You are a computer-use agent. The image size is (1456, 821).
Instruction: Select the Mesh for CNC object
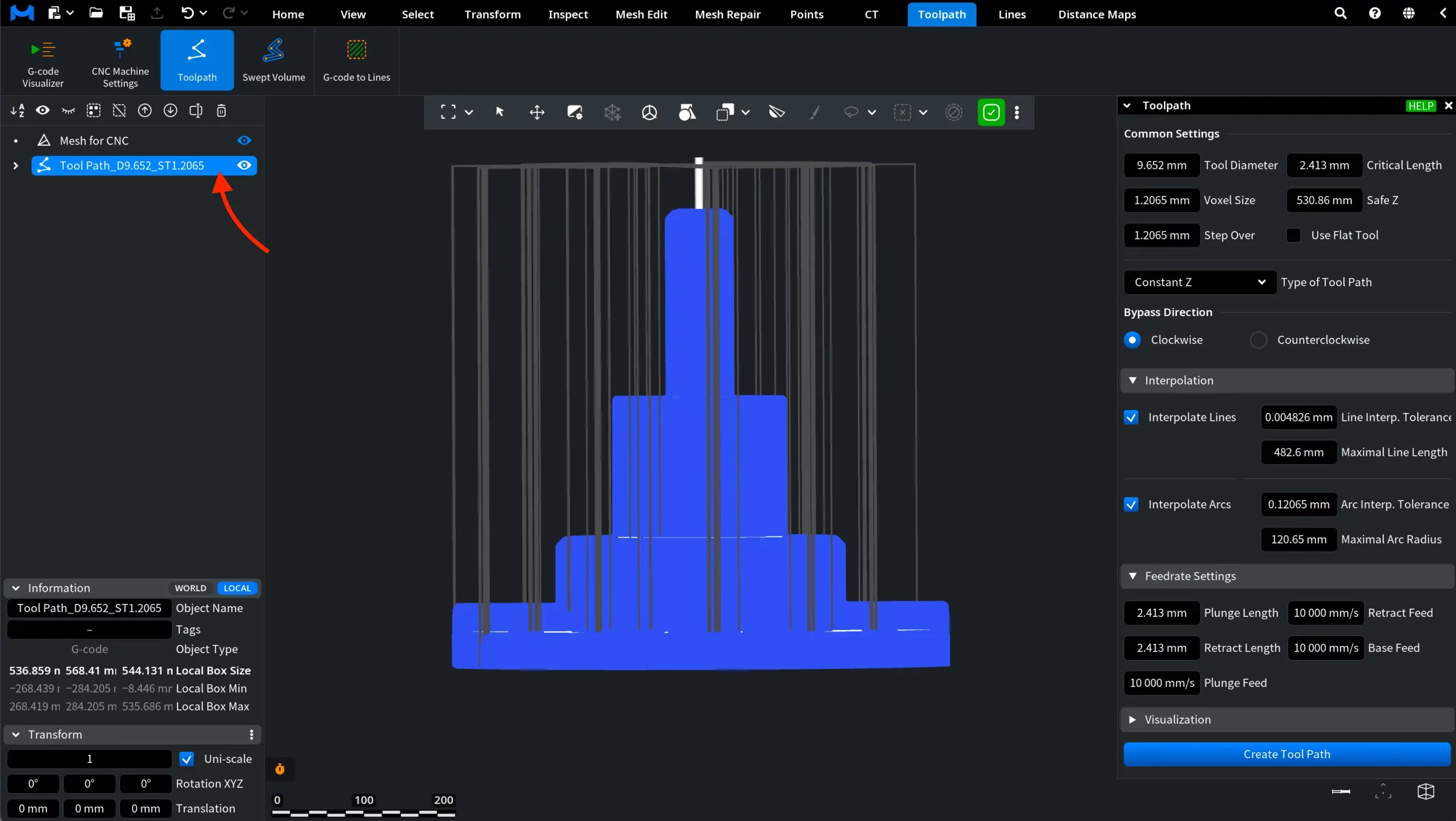(x=94, y=141)
